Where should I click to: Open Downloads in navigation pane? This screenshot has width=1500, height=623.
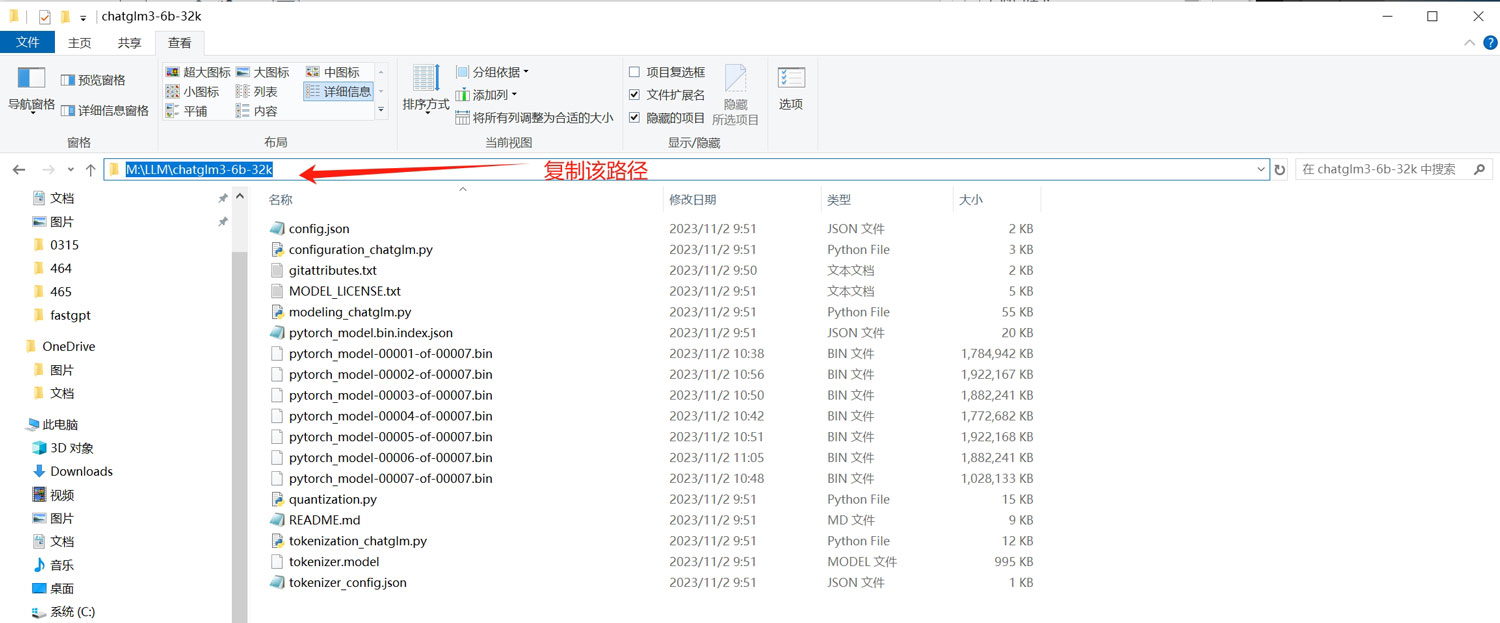click(x=81, y=471)
